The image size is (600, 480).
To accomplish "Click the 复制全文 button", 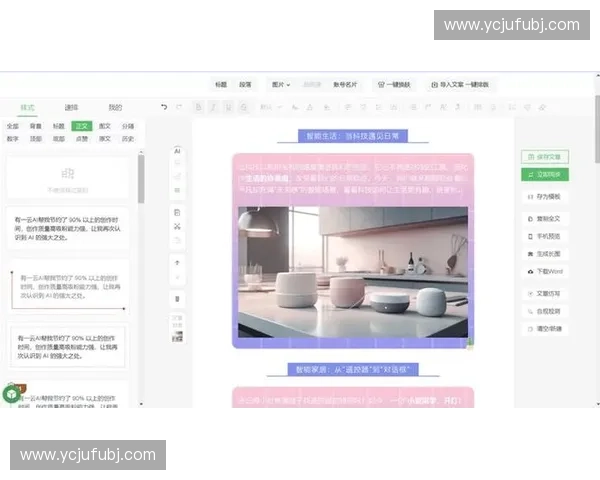I will pyautogui.click(x=545, y=219).
